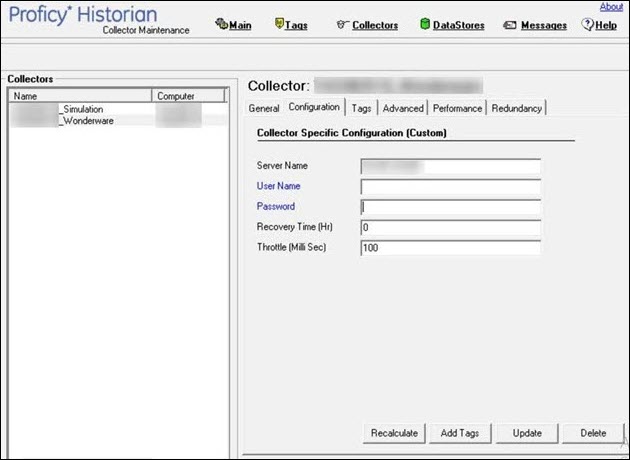This screenshot has width=630, height=460.
Task: Click the Collectors icon in header
Action: pos(342,25)
